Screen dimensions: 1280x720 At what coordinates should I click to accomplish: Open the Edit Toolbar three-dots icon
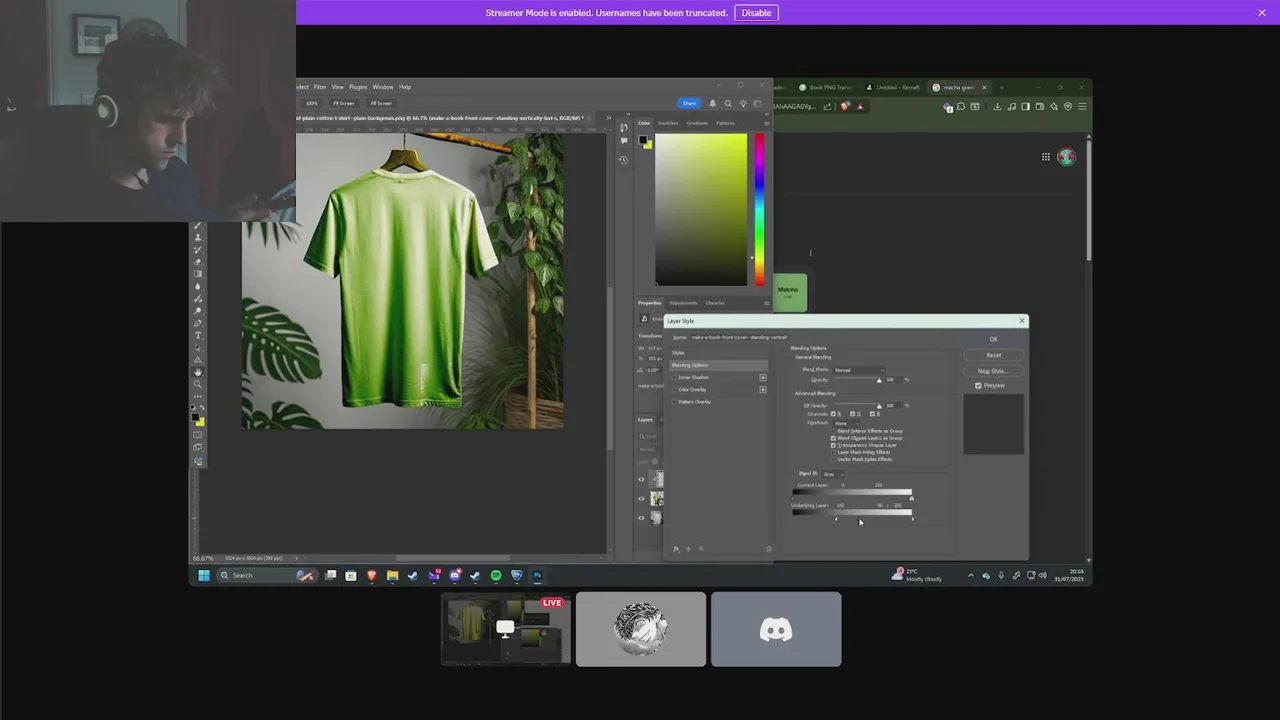[198, 397]
